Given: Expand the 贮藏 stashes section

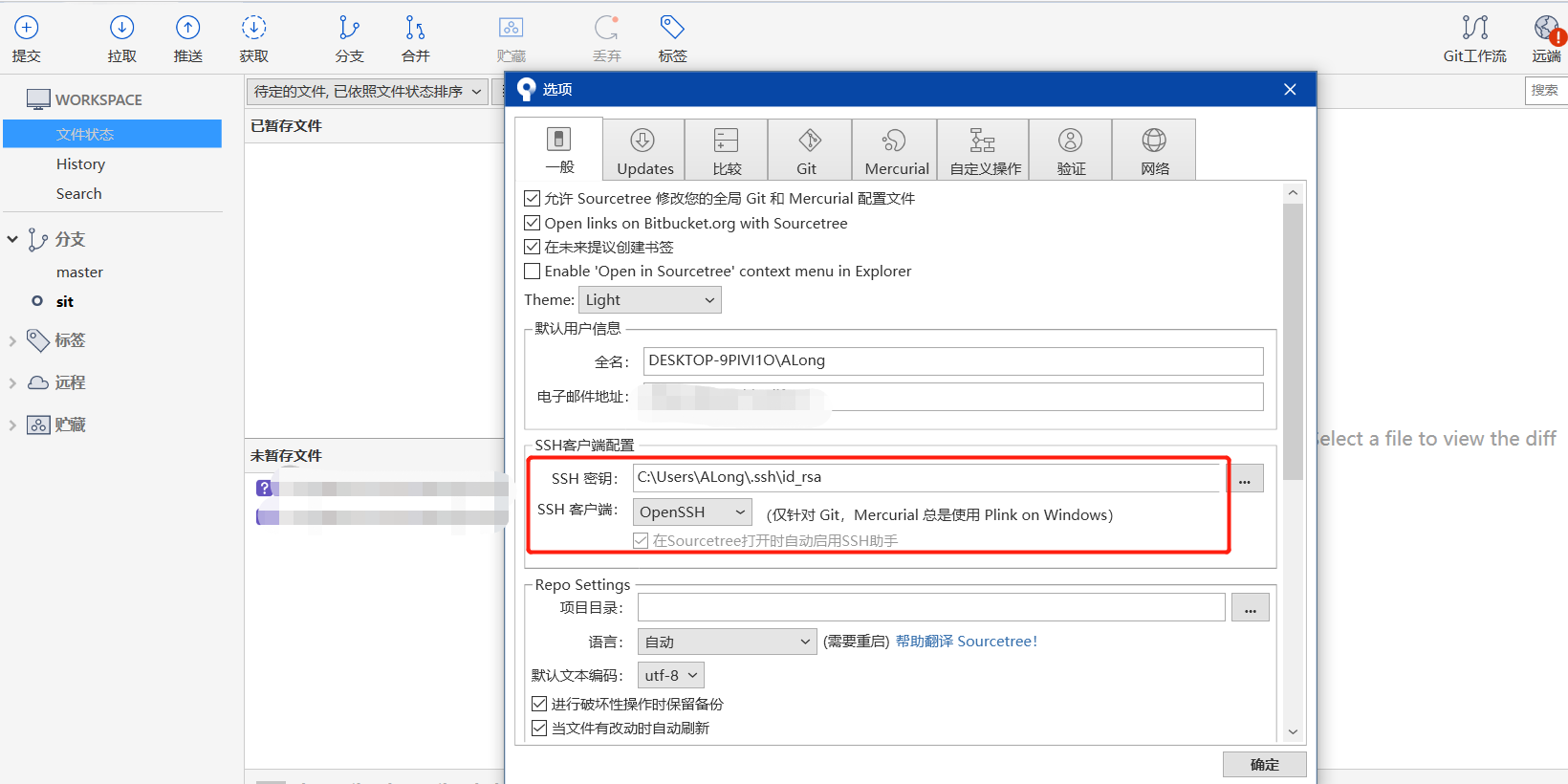Looking at the screenshot, I should (x=12, y=425).
